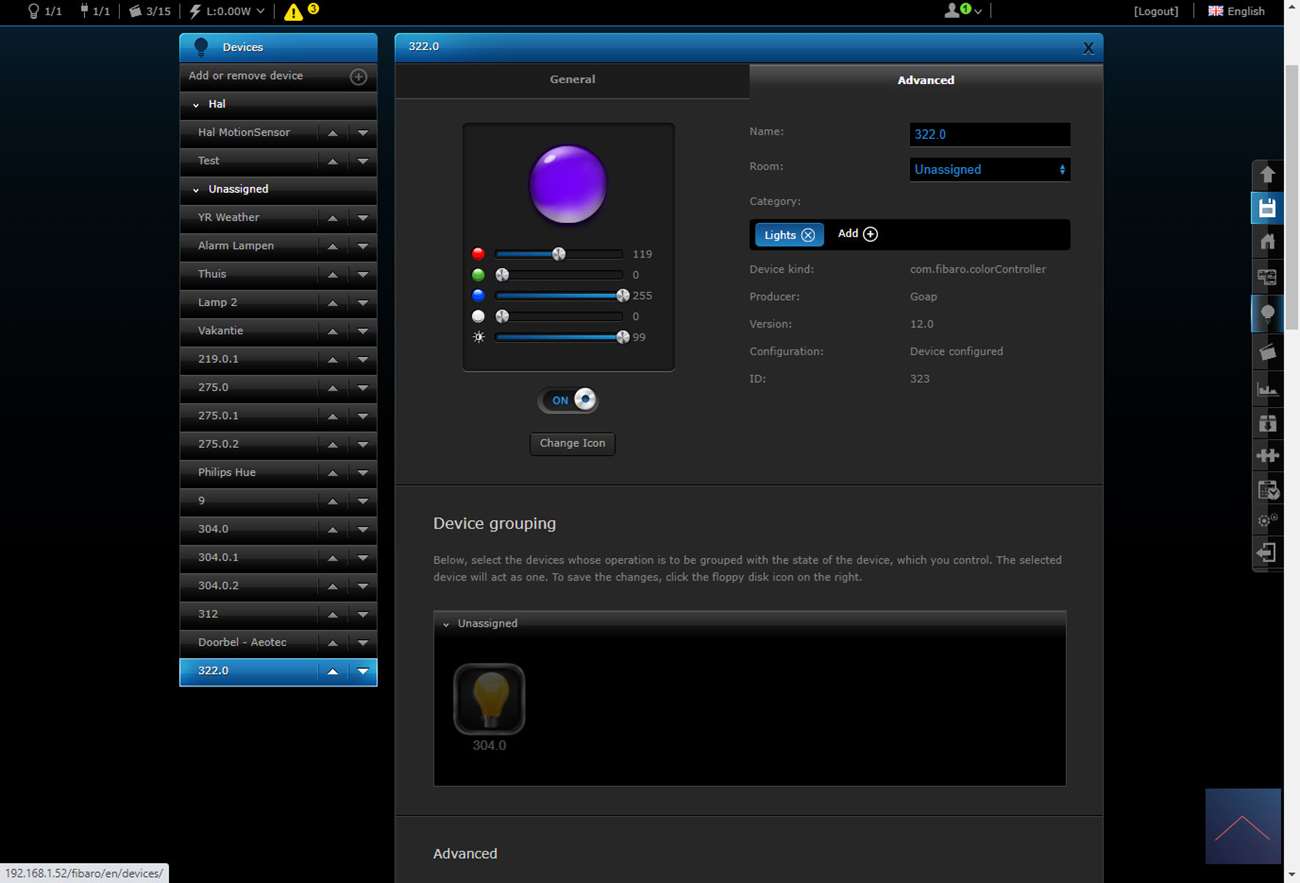
Task: Collapse the Unassigned group in device list
Action: [x=196, y=189]
